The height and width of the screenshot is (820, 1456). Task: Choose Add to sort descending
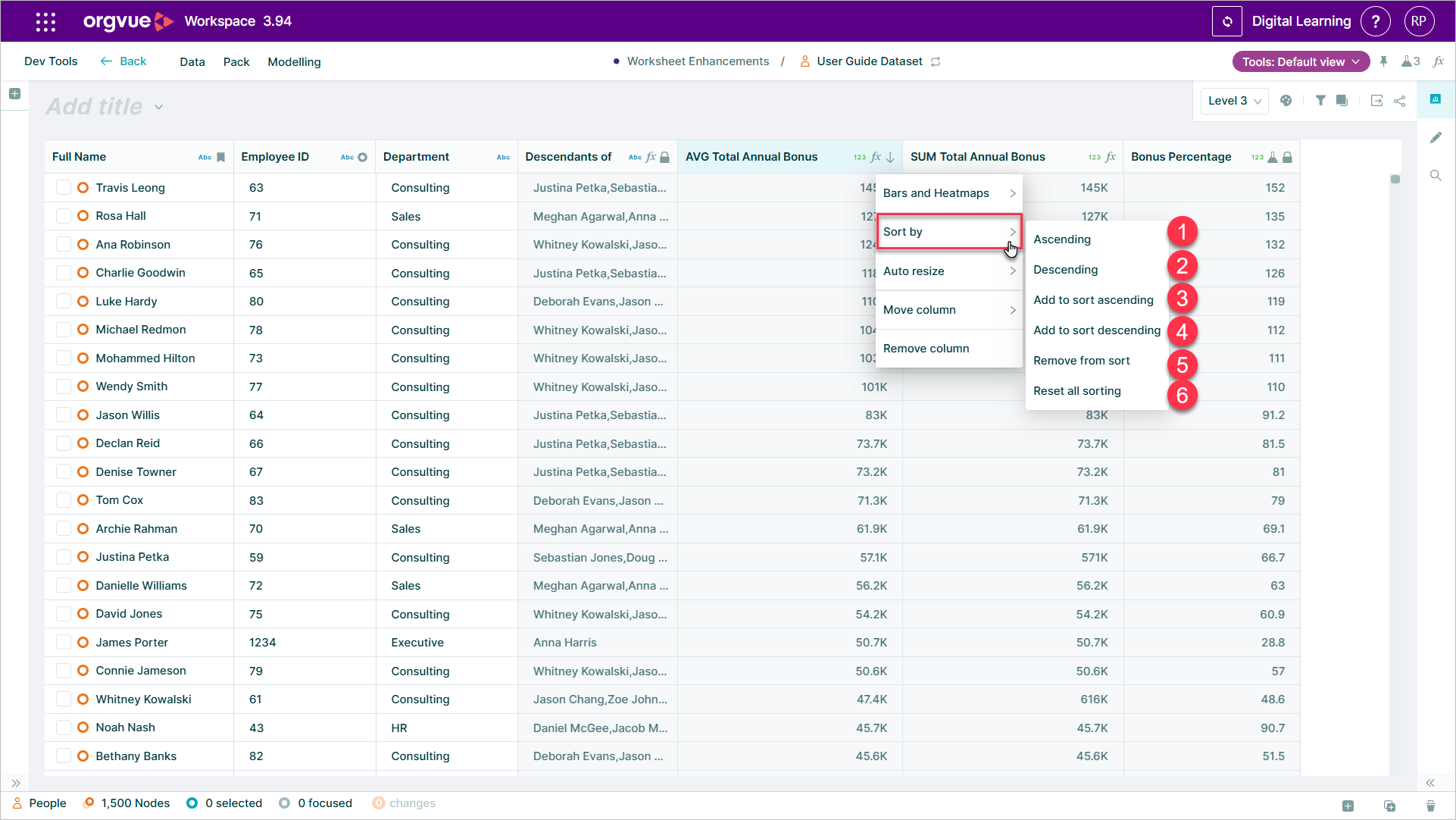pos(1097,330)
